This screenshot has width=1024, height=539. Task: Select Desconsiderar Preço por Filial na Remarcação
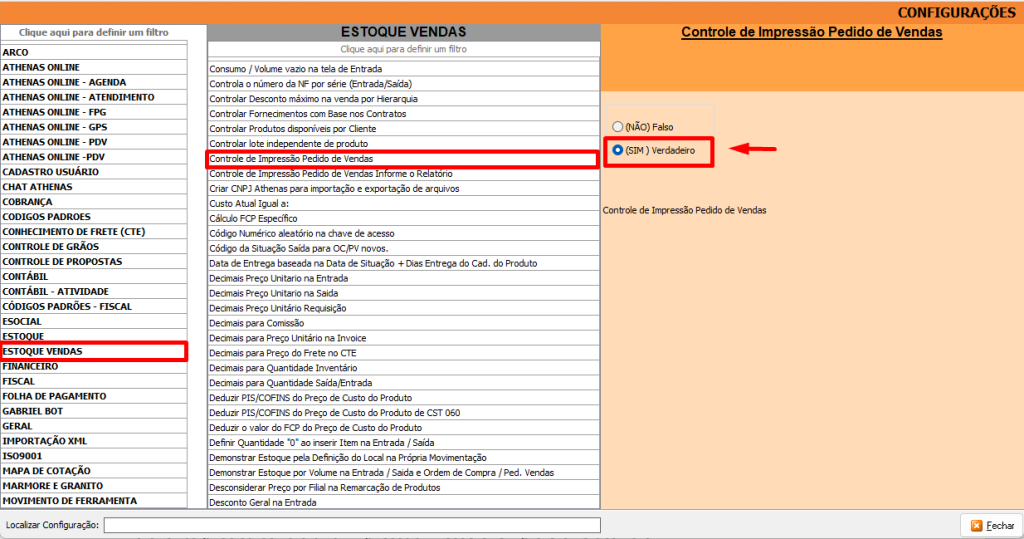[x=404, y=488]
